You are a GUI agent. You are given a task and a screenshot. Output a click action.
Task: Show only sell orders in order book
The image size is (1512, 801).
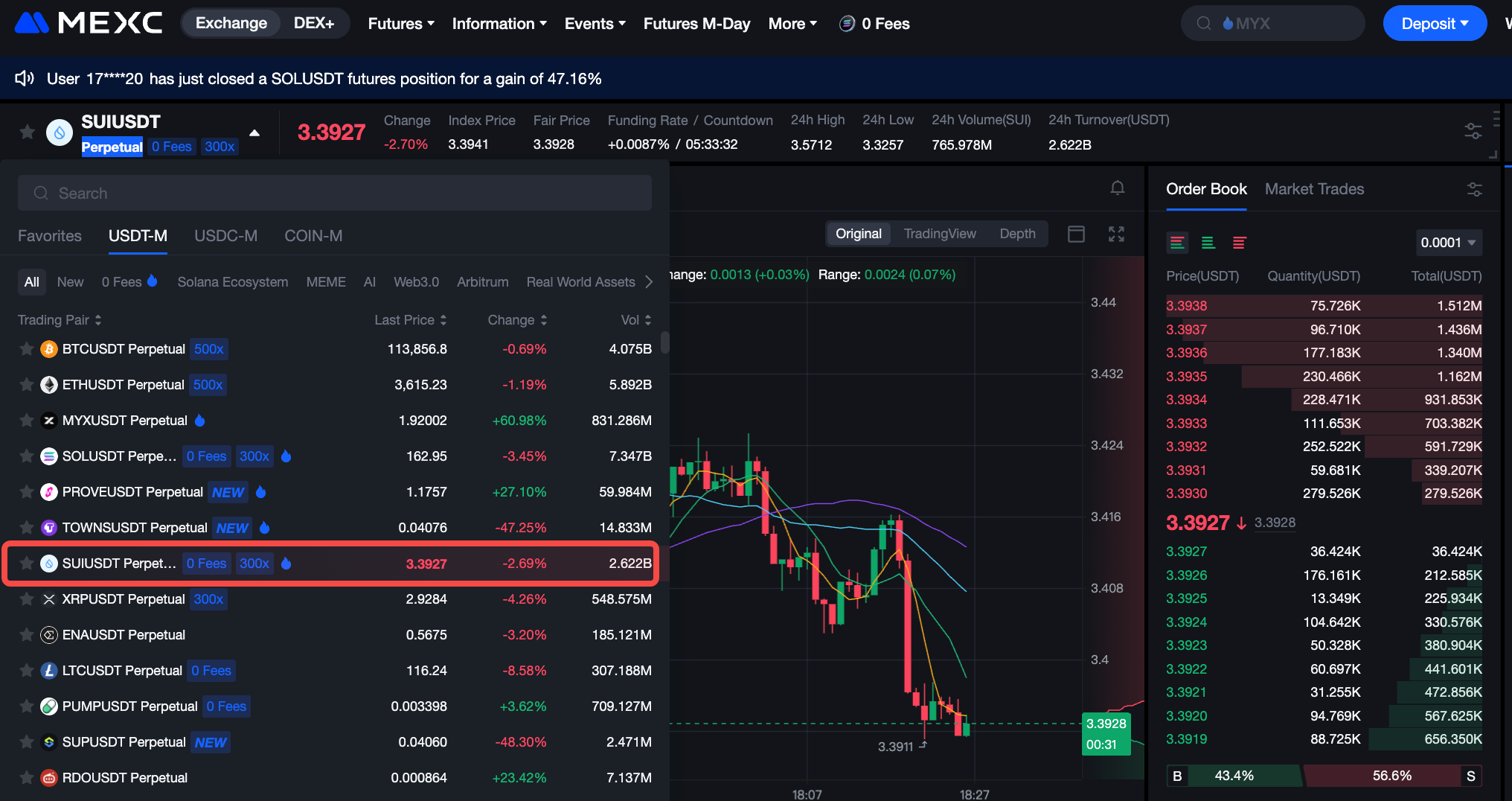pyautogui.click(x=1239, y=243)
